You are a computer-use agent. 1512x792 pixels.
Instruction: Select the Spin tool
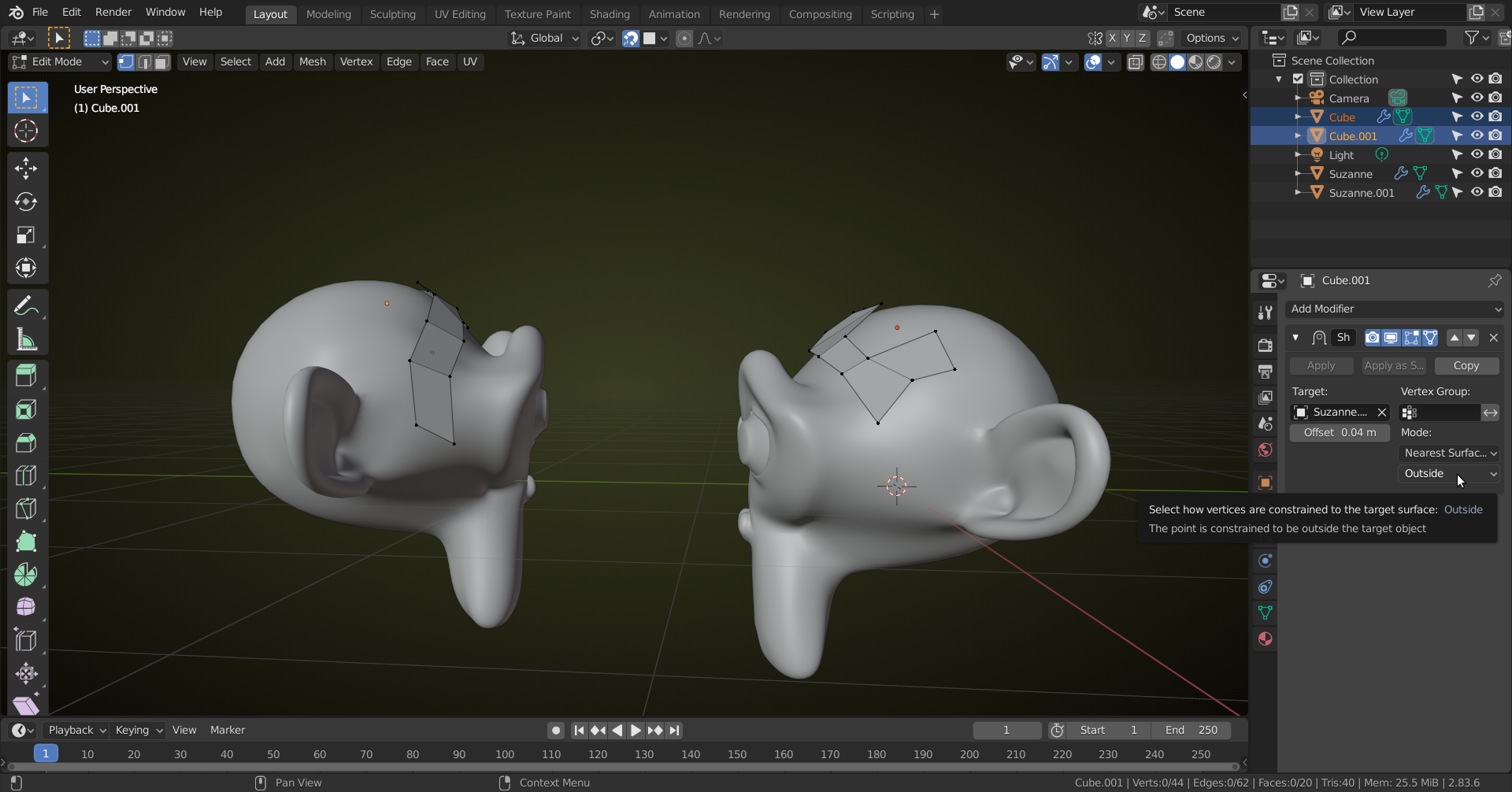click(26, 575)
